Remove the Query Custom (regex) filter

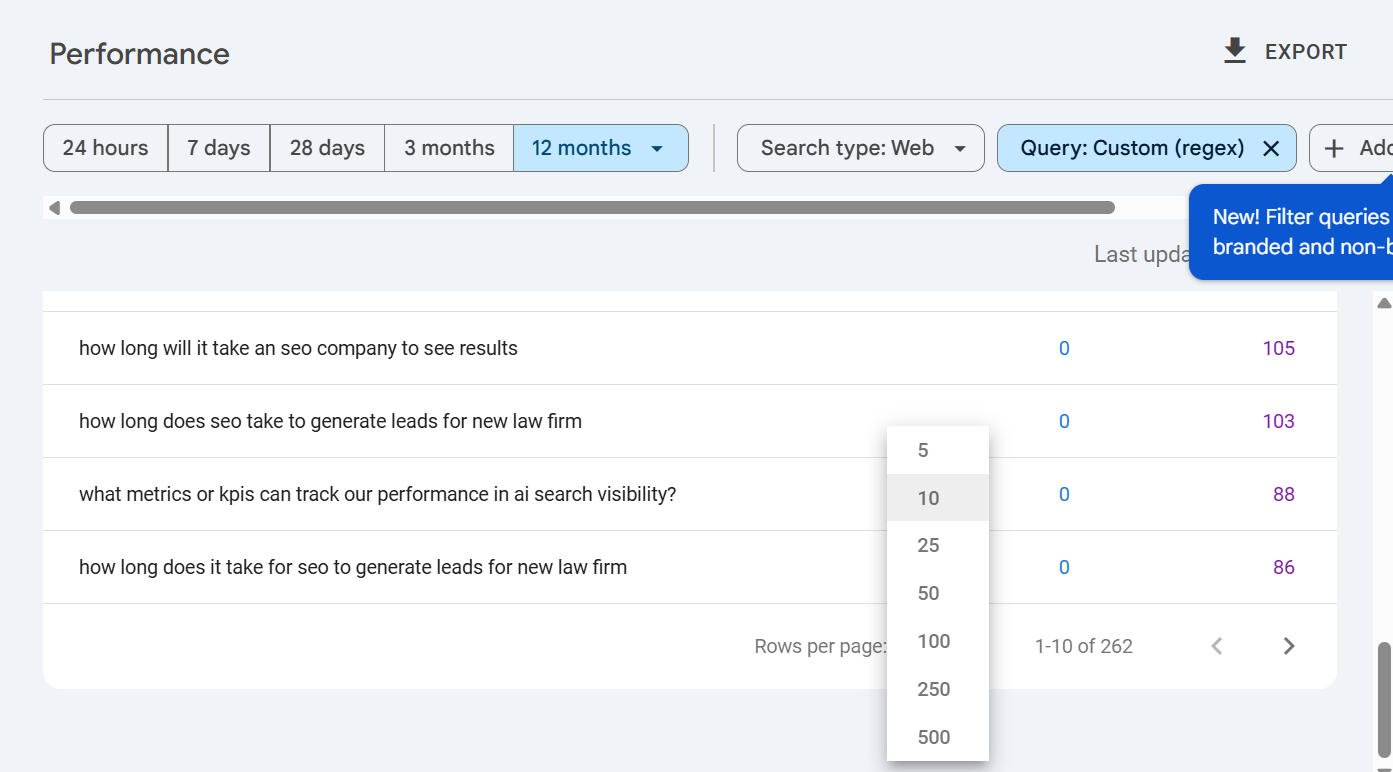pos(1271,149)
